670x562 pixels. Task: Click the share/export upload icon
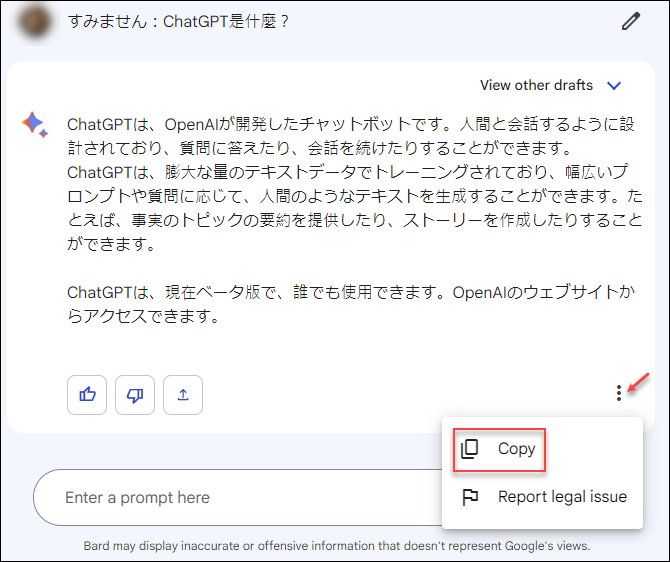point(183,395)
